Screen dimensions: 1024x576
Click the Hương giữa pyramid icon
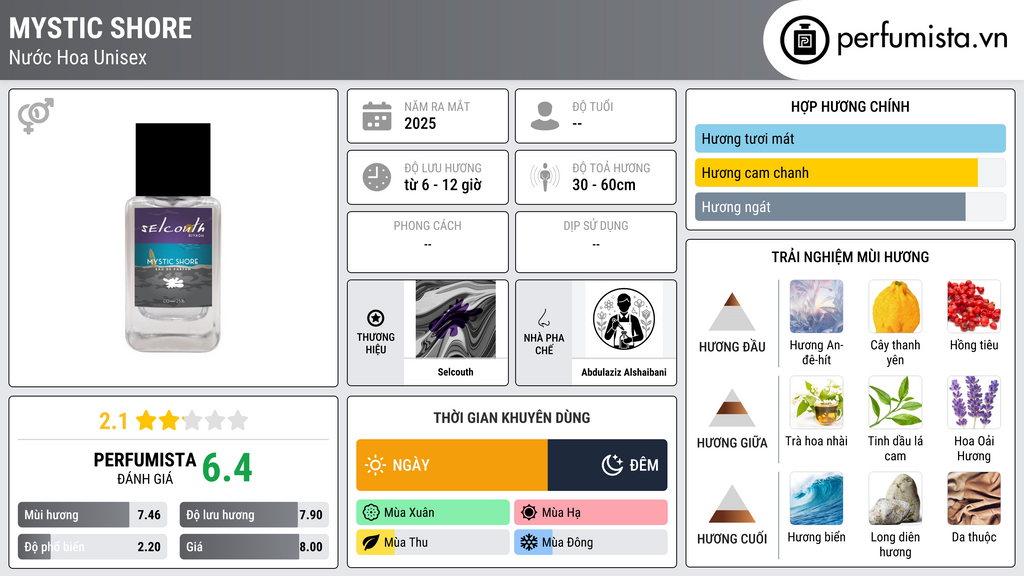click(x=732, y=408)
